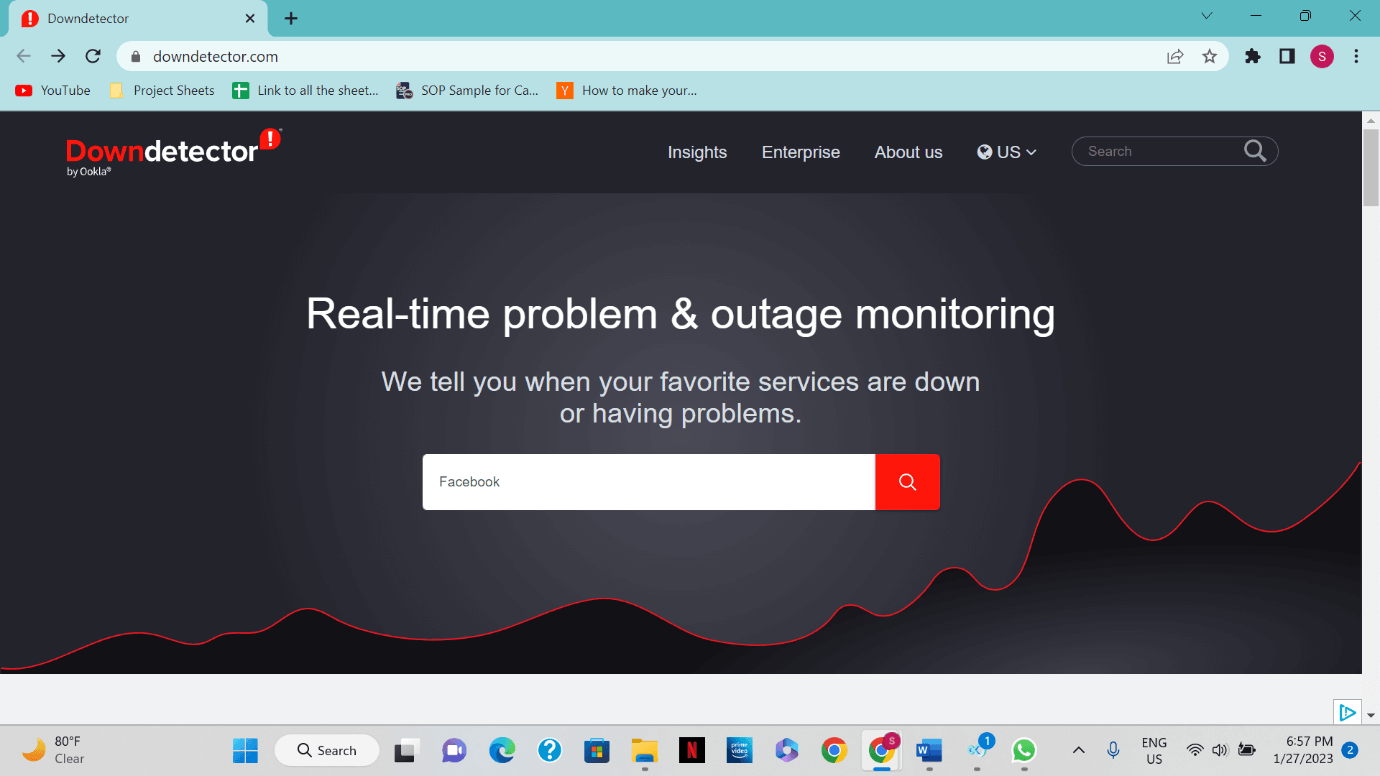Open WhatsApp from the taskbar

point(1023,750)
